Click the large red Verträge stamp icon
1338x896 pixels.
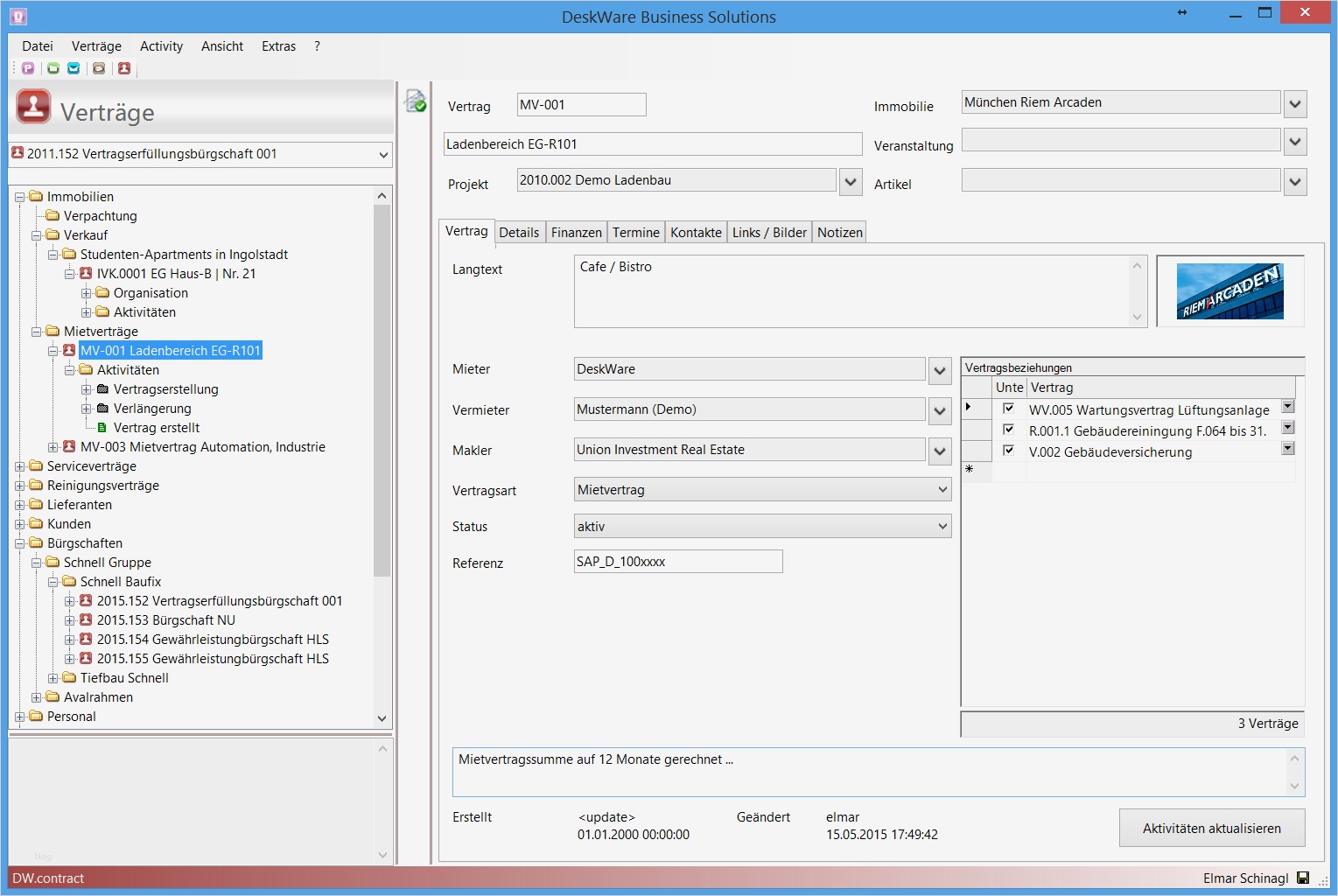[x=33, y=108]
